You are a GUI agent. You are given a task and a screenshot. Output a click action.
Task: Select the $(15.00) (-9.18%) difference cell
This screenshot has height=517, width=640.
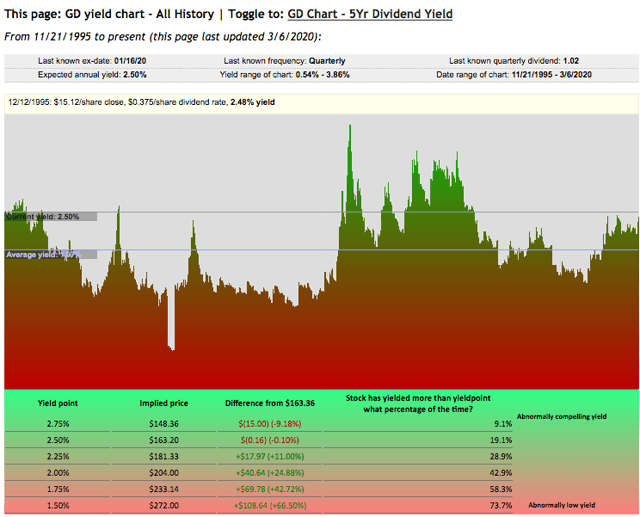click(270, 424)
